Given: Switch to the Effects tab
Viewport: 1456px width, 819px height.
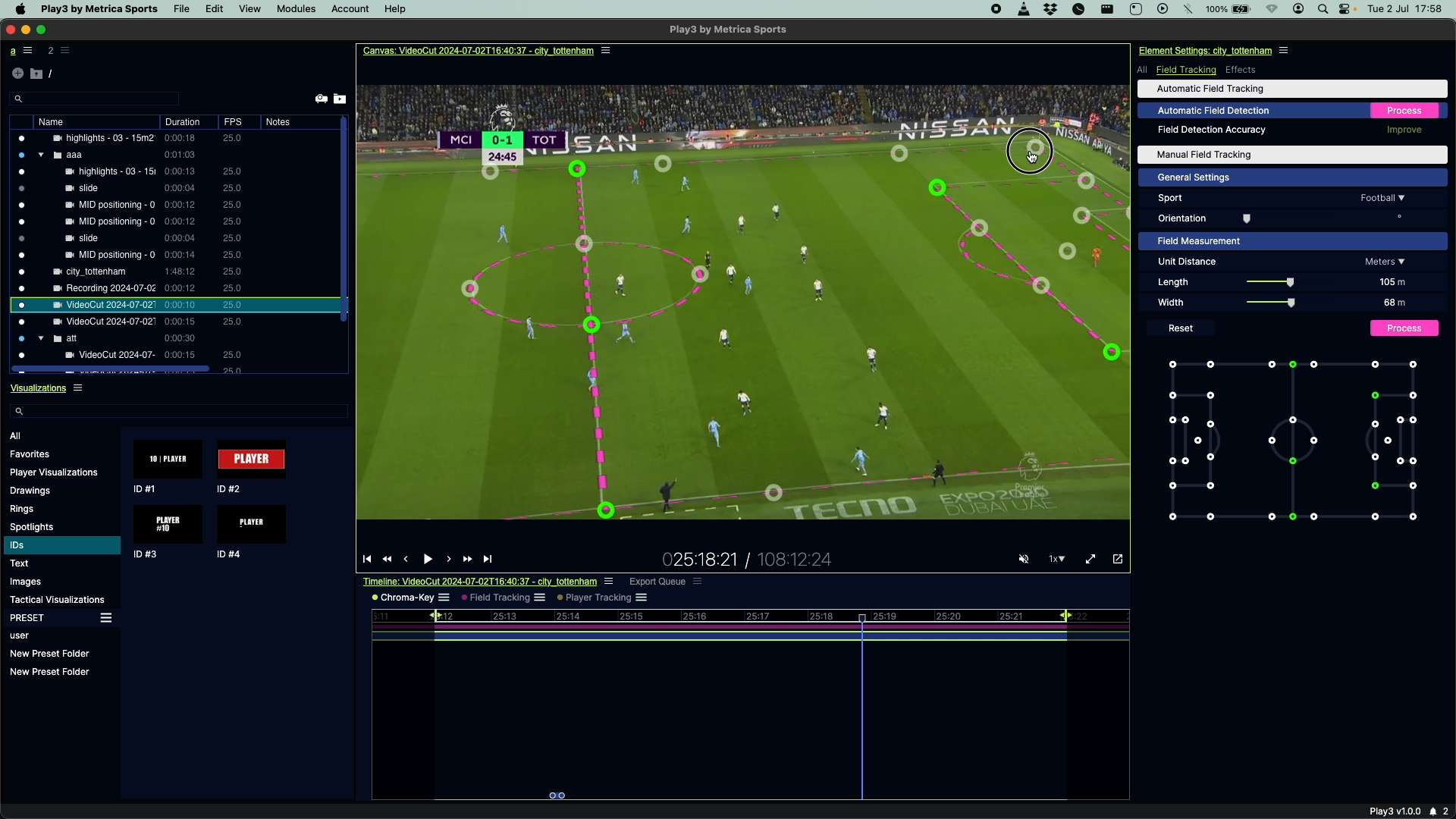Looking at the screenshot, I should (1240, 70).
